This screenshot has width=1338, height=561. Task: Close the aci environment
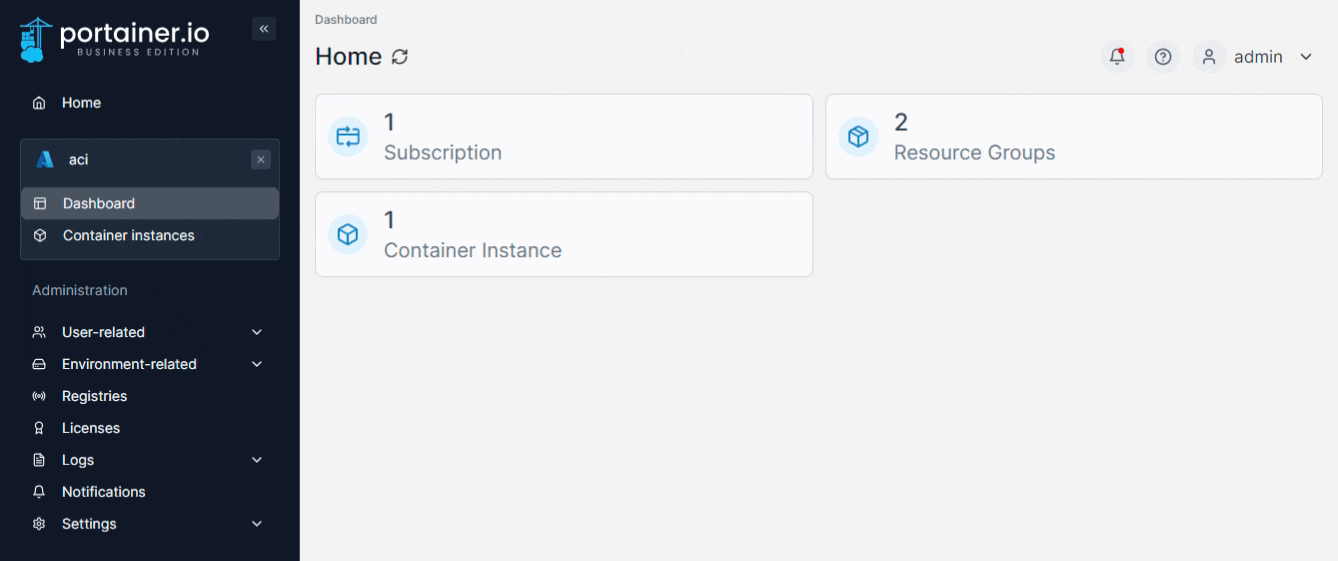pyautogui.click(x=261, y=159)
